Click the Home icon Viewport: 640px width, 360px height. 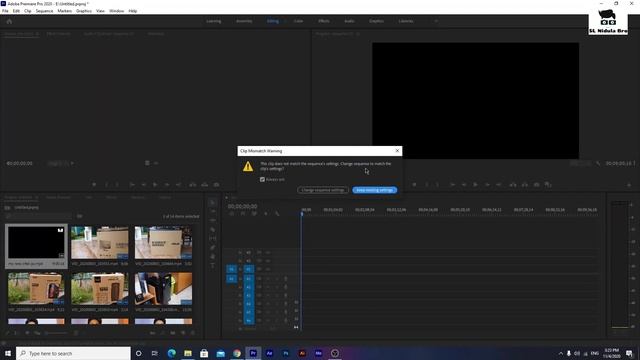[9, 21]
